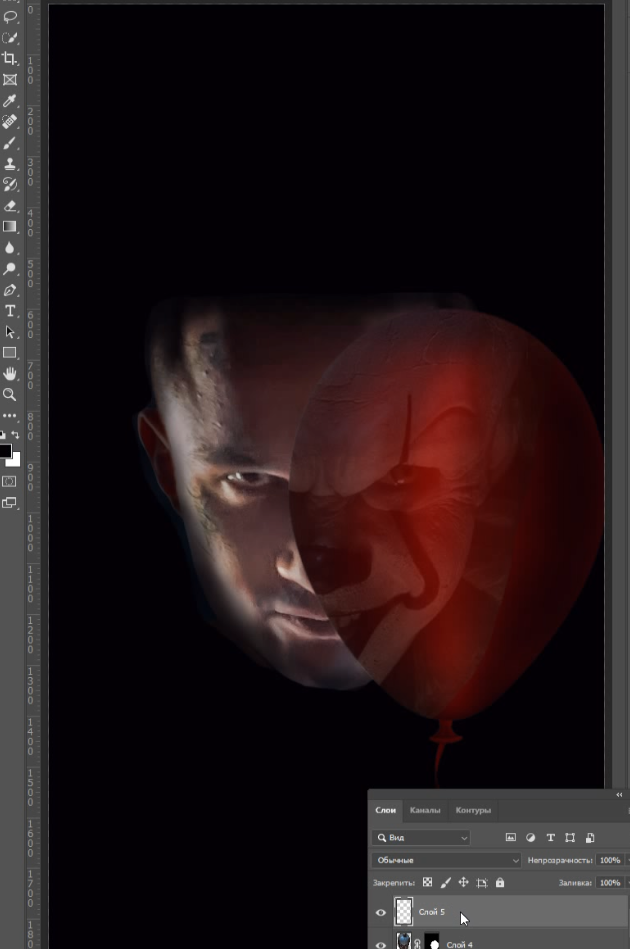Click the Непрозрачность 100% value field

(x=609, y=860)
